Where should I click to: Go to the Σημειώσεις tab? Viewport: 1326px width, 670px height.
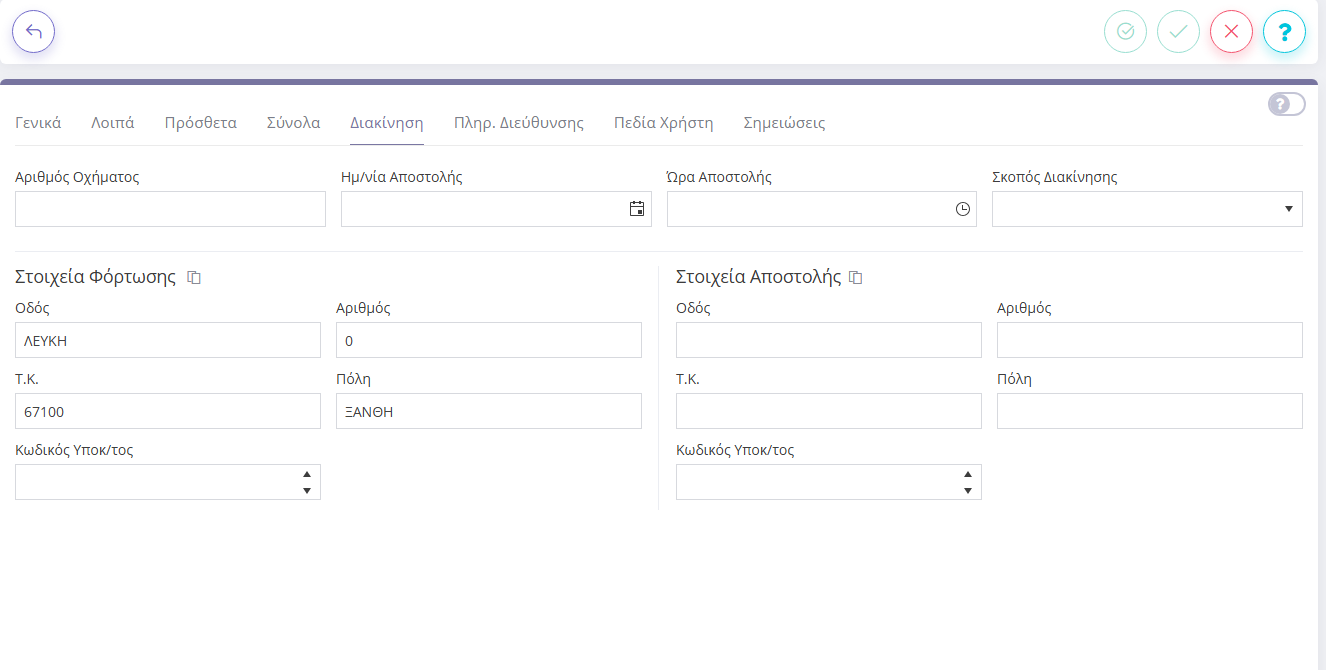coord(784,123)
